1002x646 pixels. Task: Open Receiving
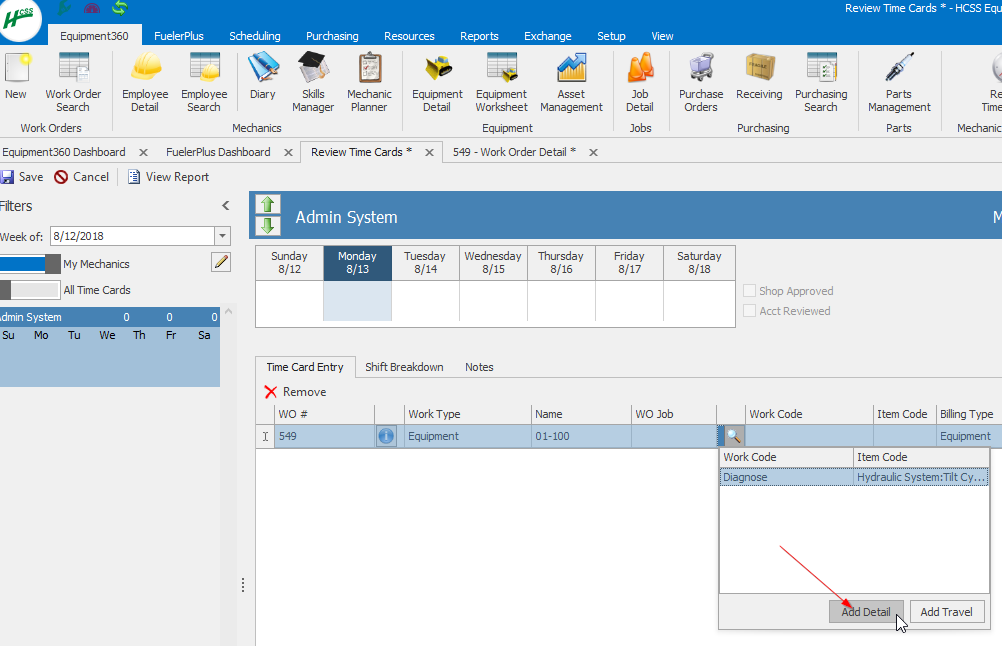[x=759, y=76]
